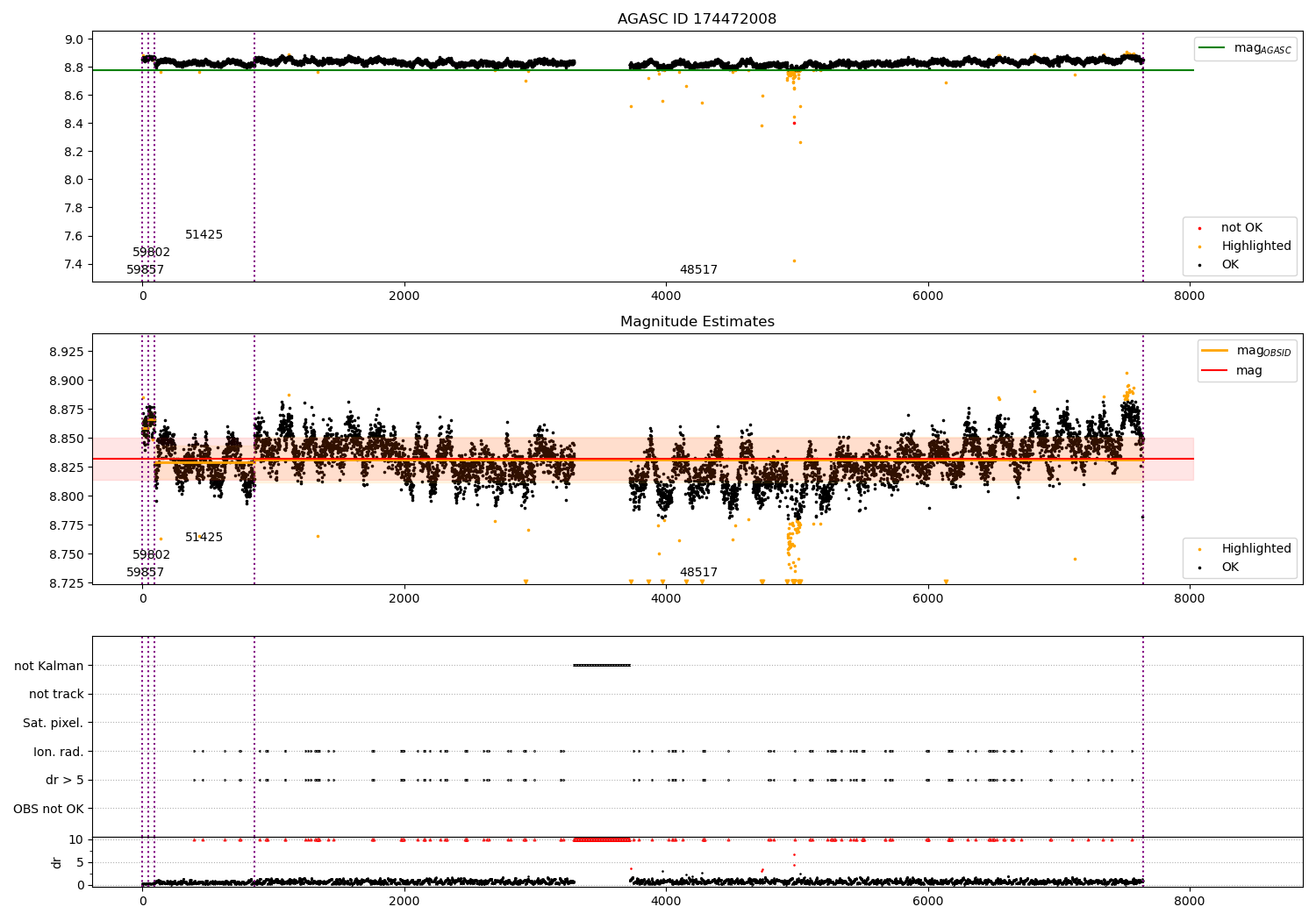Click annotation 59802 in the AGASC ID plot
This screenshot has width=1316, height=921.
tap(152, 253)
